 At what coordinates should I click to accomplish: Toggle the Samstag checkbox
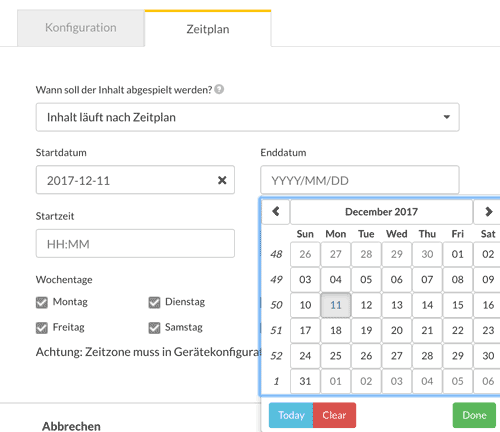[x=154, y=328]
